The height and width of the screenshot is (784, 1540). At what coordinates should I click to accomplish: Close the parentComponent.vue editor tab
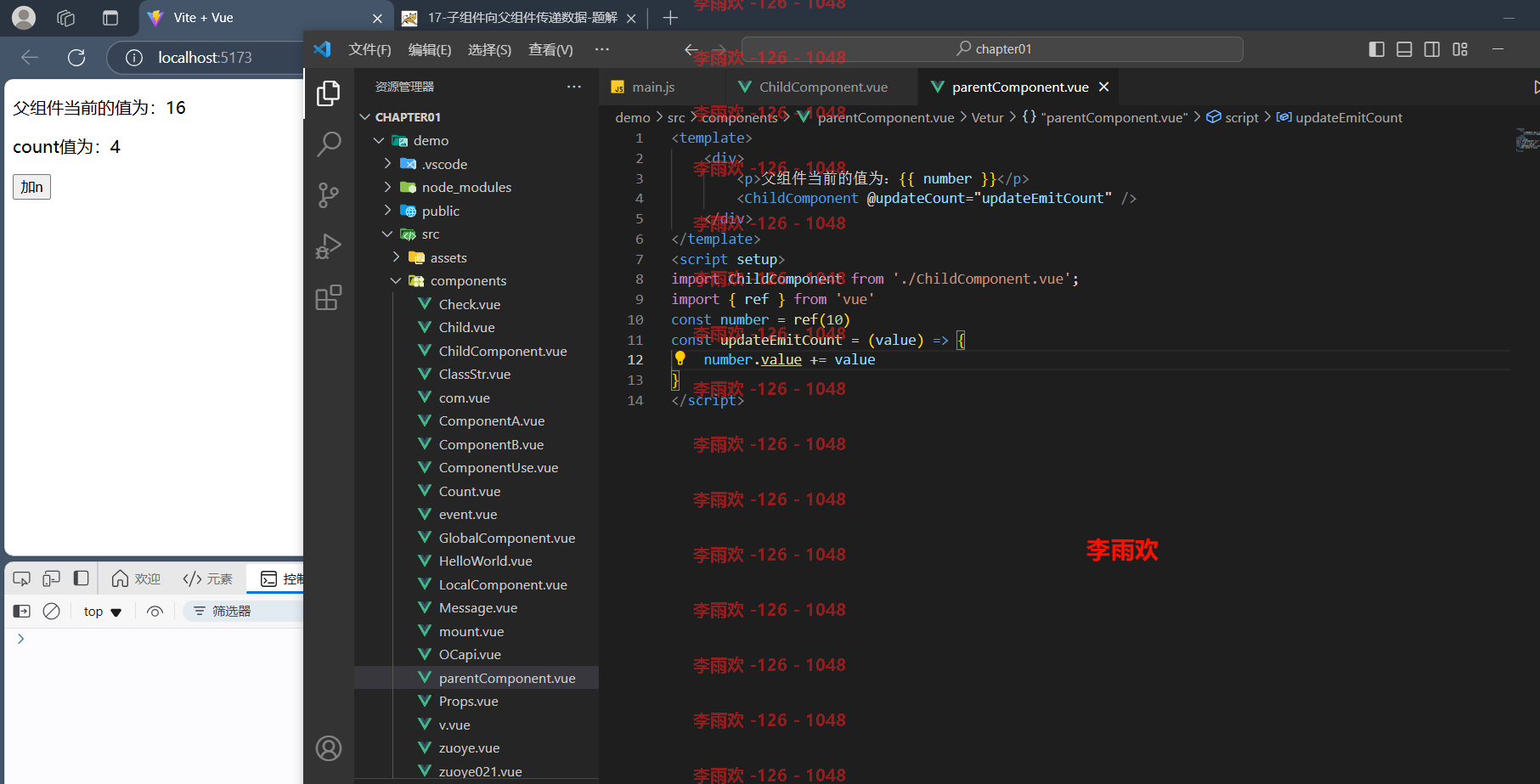tap(1103, 87)
